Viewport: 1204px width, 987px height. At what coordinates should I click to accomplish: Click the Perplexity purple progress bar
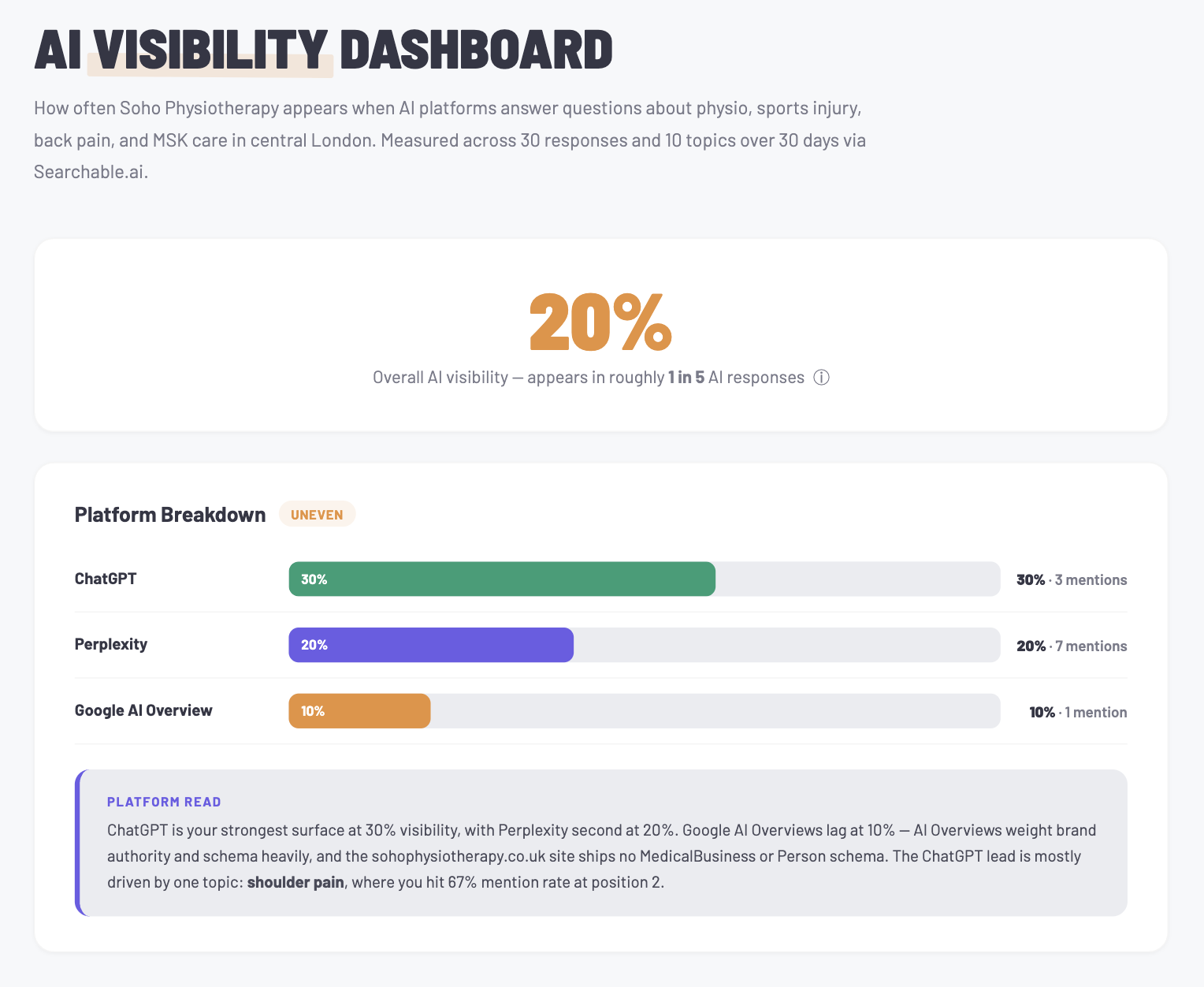tap(430, 645)
